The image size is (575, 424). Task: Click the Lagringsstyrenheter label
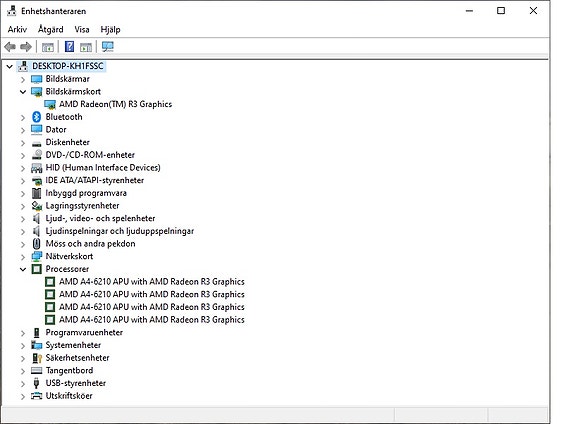(82, 206)
